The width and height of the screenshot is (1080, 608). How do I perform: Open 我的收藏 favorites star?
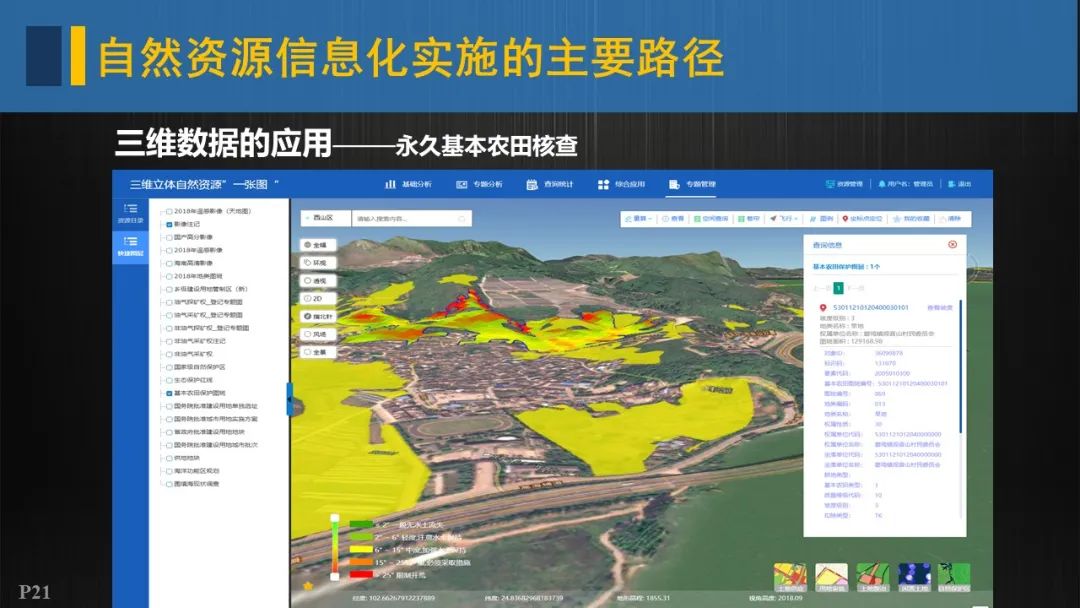(x=911, y=218)
